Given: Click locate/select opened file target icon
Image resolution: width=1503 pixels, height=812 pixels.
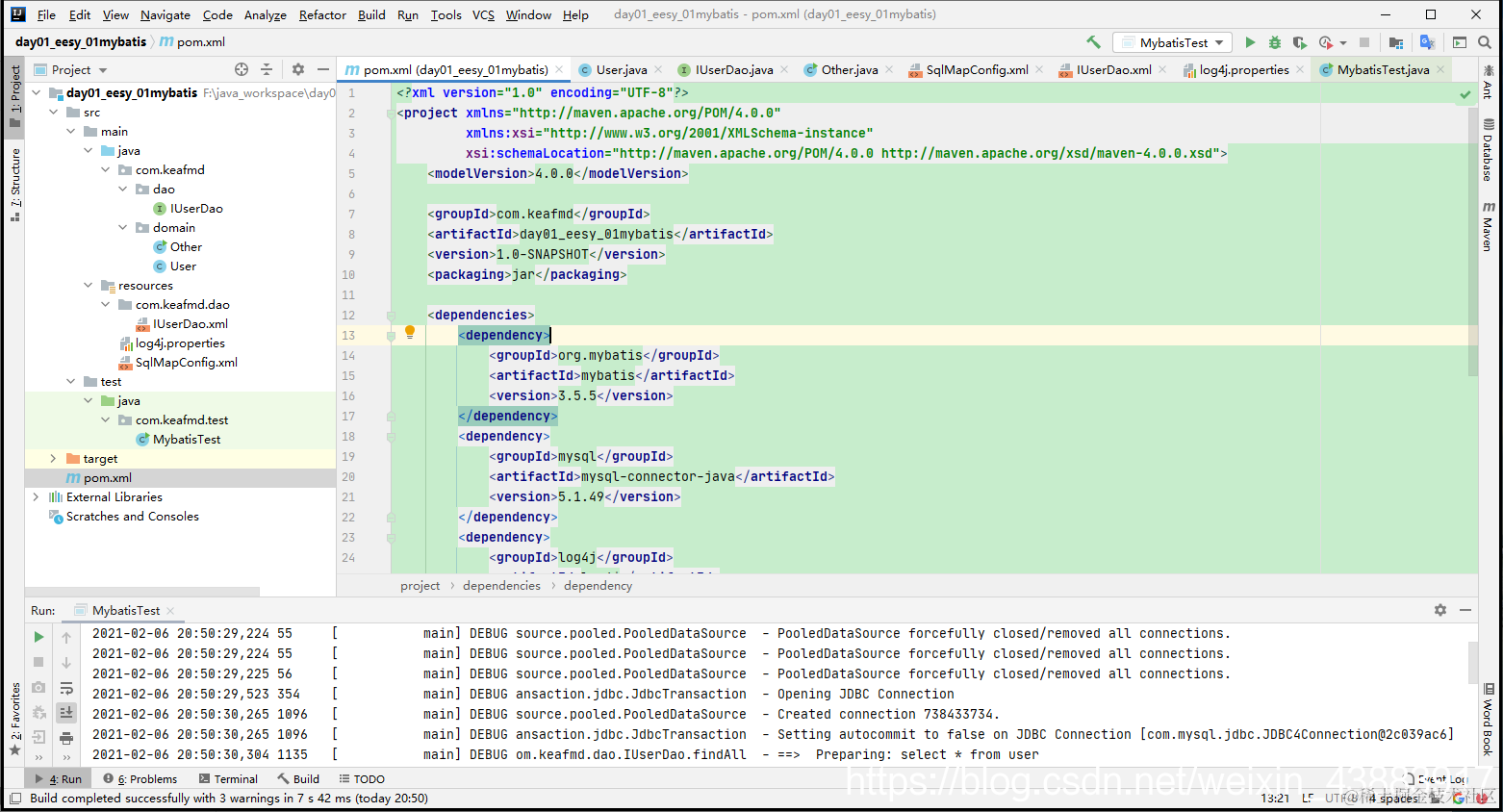Looking at the screenshot, I should pyautogui.click(x=242, y=69).
